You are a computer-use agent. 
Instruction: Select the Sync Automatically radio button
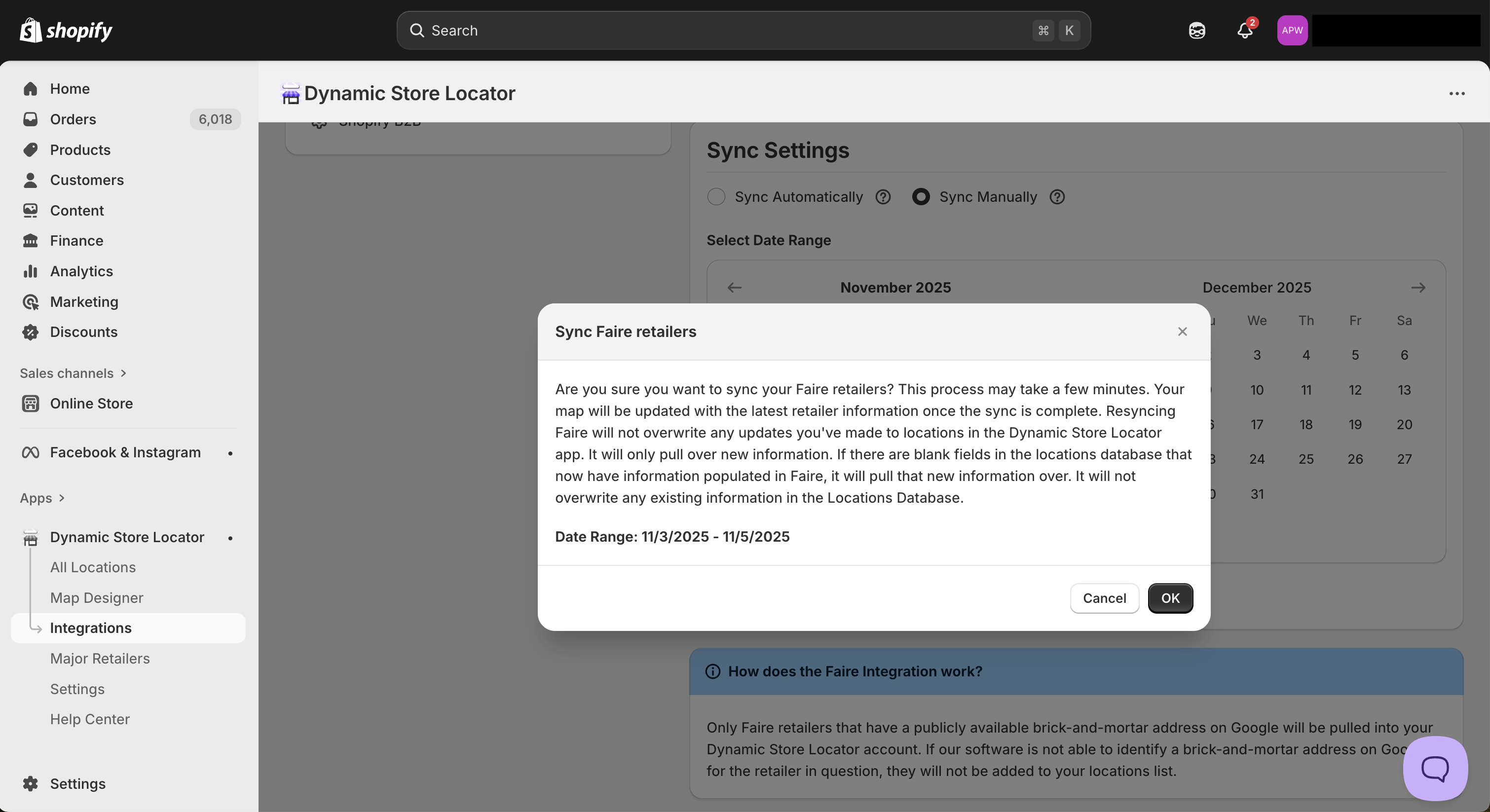click(716, 197)
